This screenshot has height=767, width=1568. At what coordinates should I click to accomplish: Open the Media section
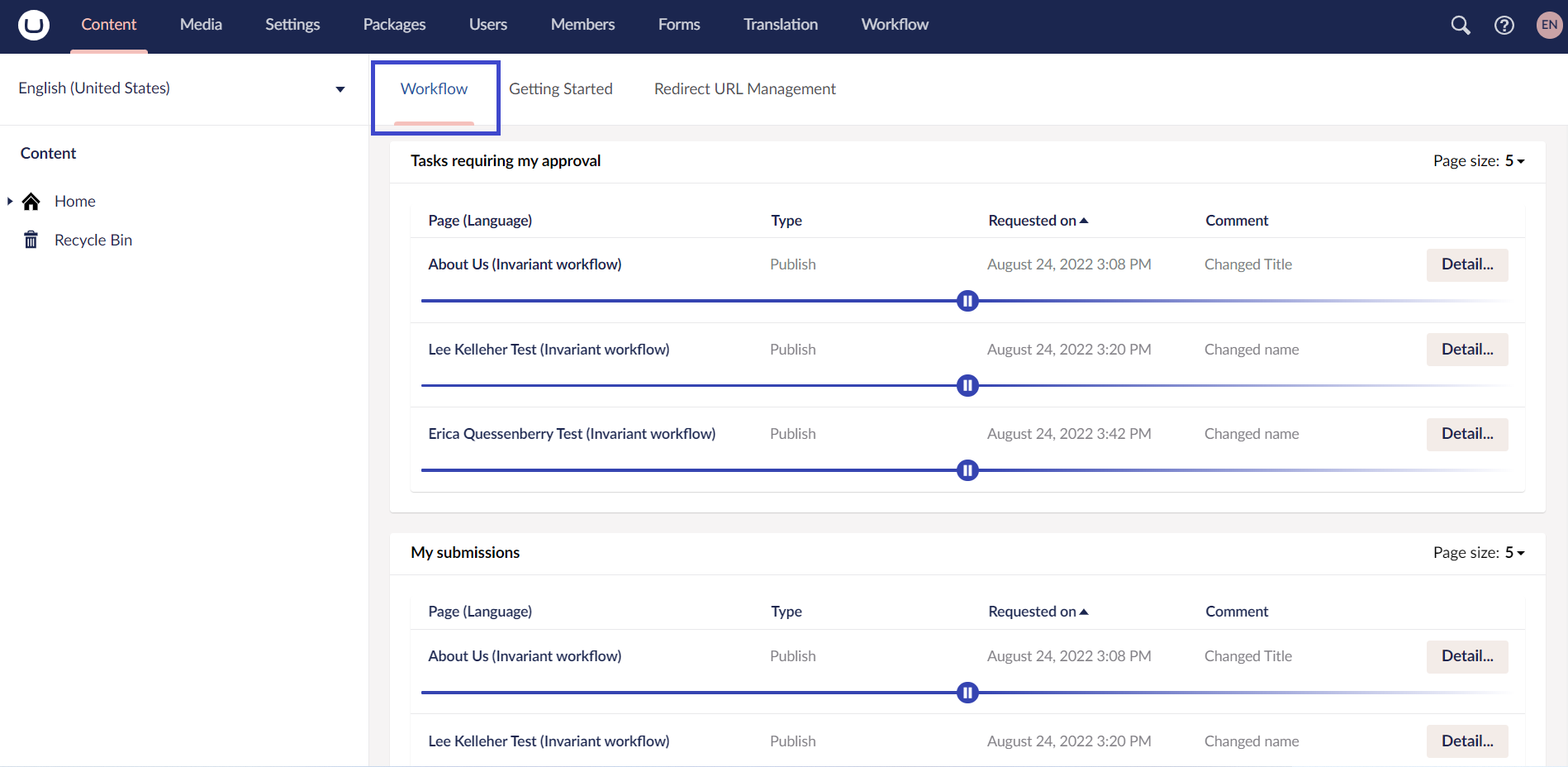click(x=201, y=25)
